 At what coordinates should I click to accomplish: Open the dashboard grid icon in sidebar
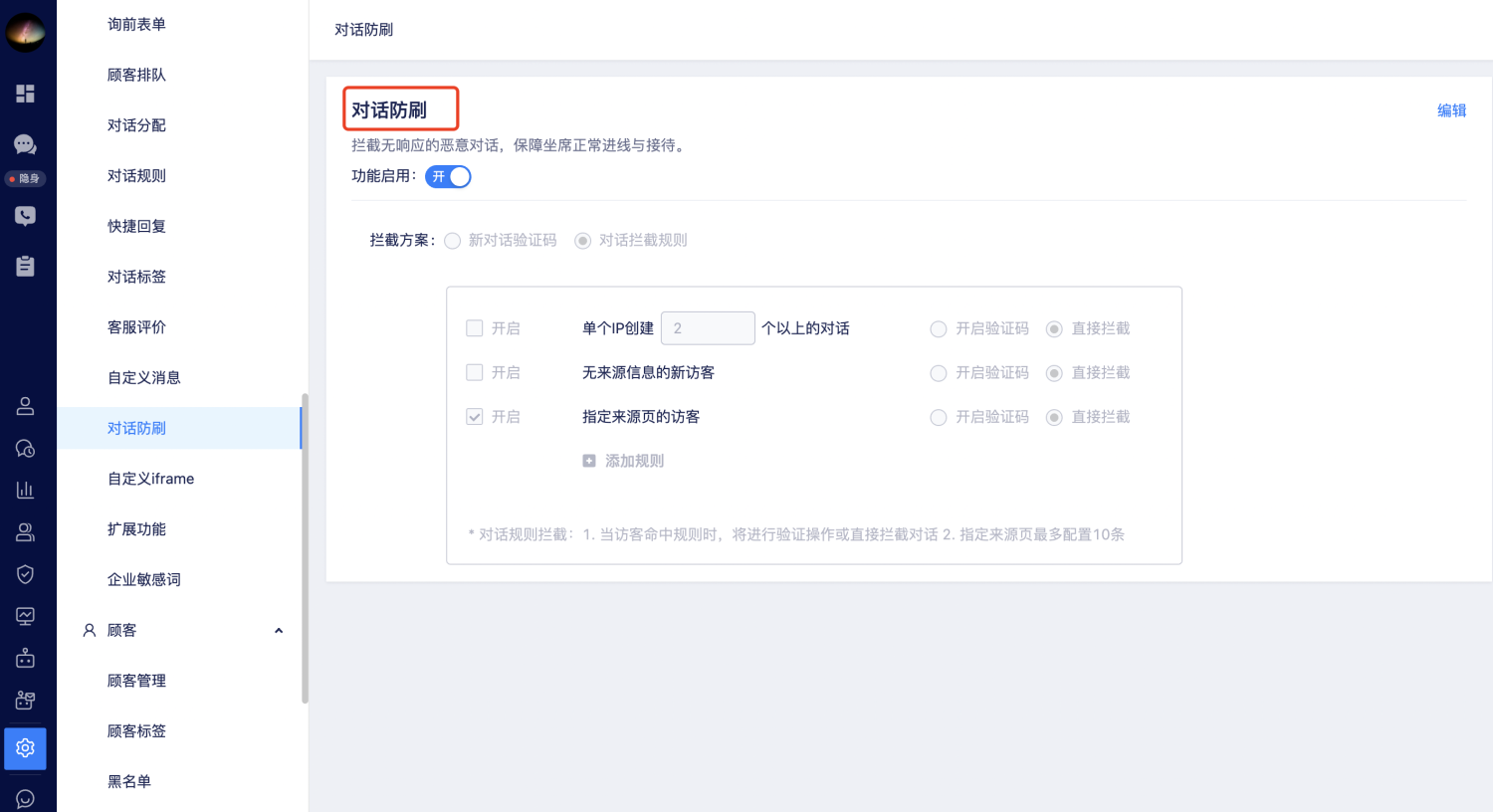coord(26,94)
